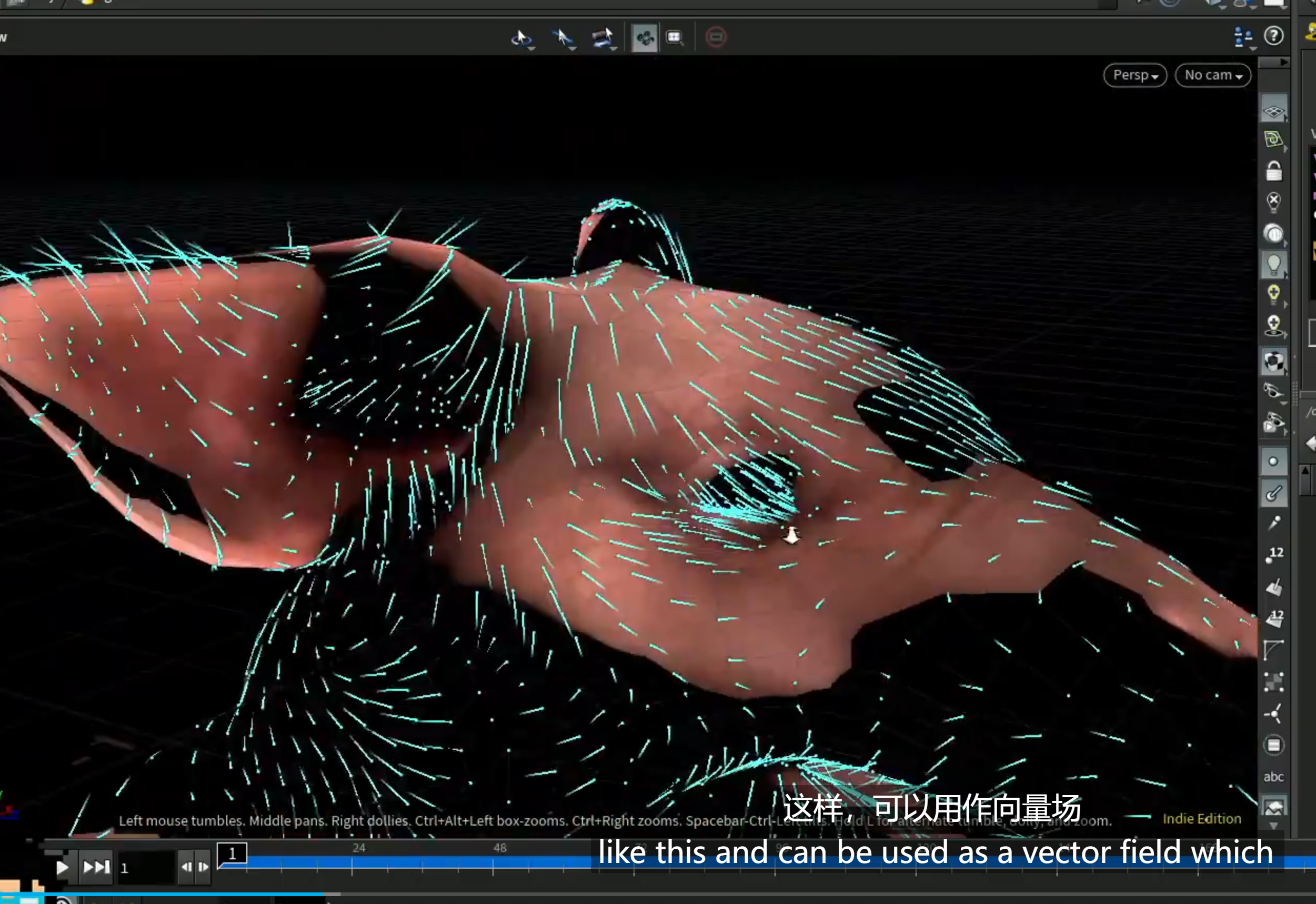Lock camera to view padlock icon

point(1273,170)
